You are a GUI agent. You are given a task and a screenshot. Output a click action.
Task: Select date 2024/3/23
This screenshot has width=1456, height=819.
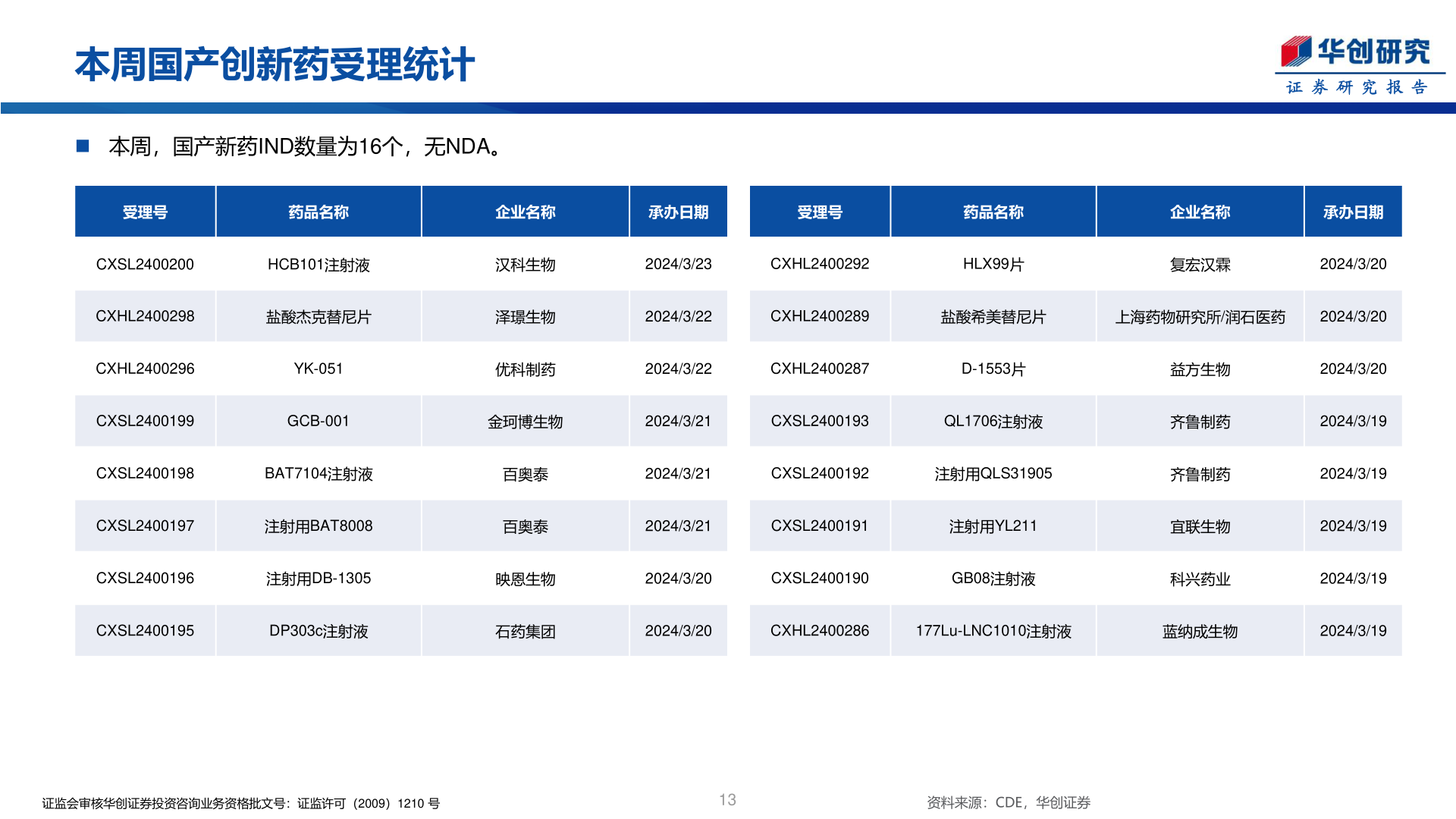(x=679, y=264)
